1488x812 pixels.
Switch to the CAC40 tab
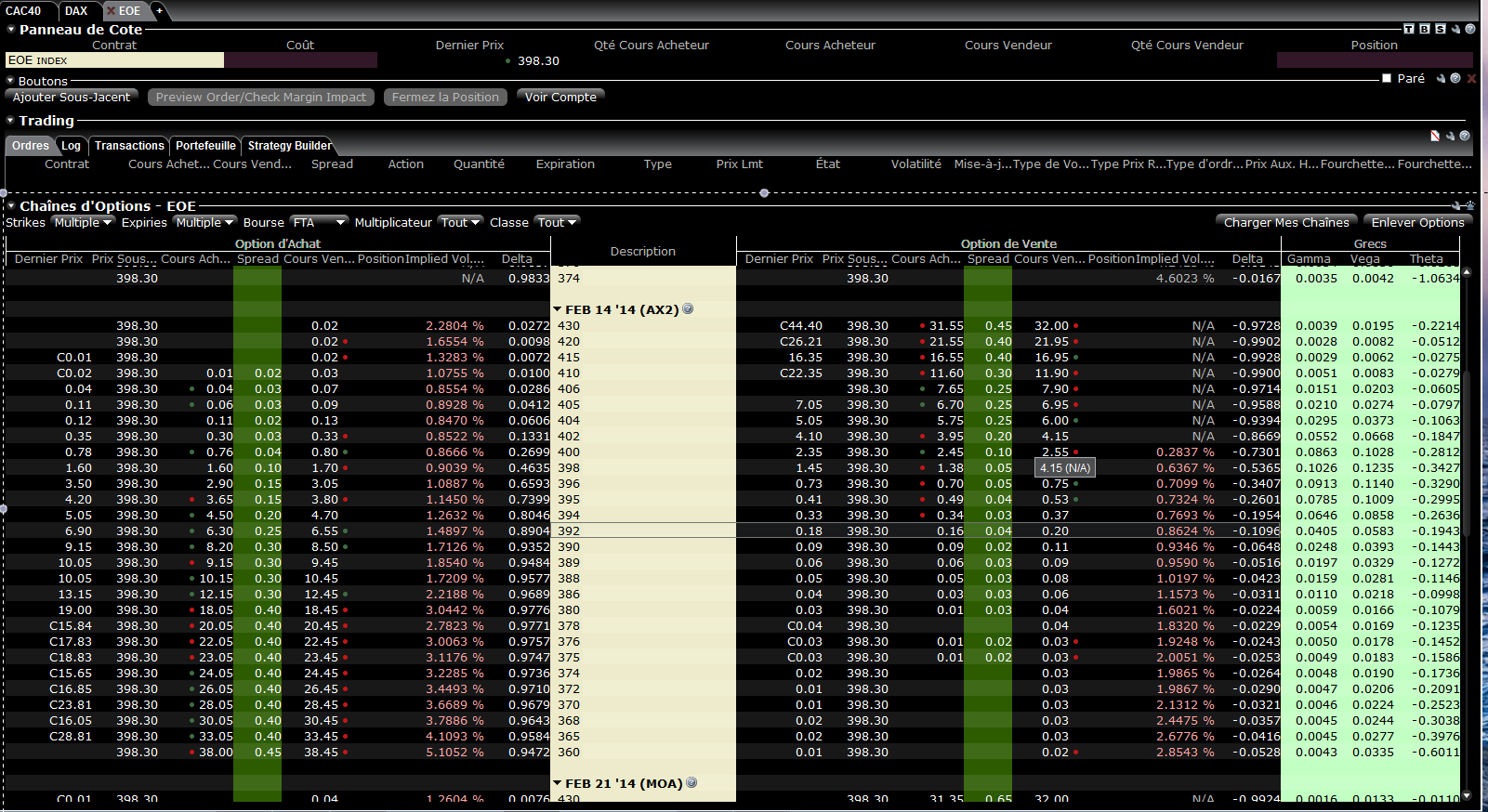pos(24,10)
